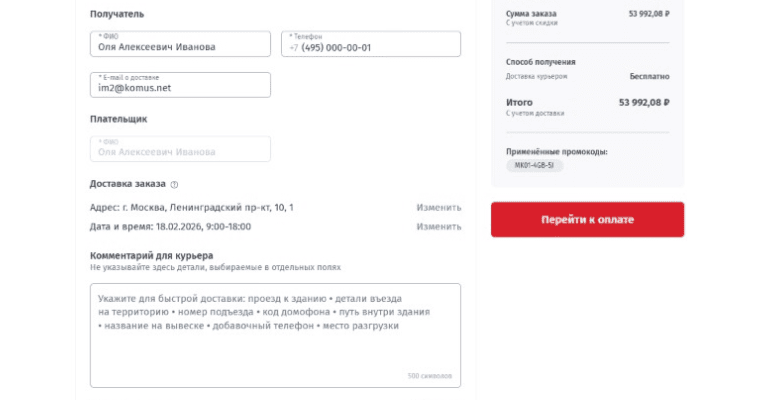The image size is (772, 400).
Task: Select the "E-mail о доставке" field
Action: point(180,85)
